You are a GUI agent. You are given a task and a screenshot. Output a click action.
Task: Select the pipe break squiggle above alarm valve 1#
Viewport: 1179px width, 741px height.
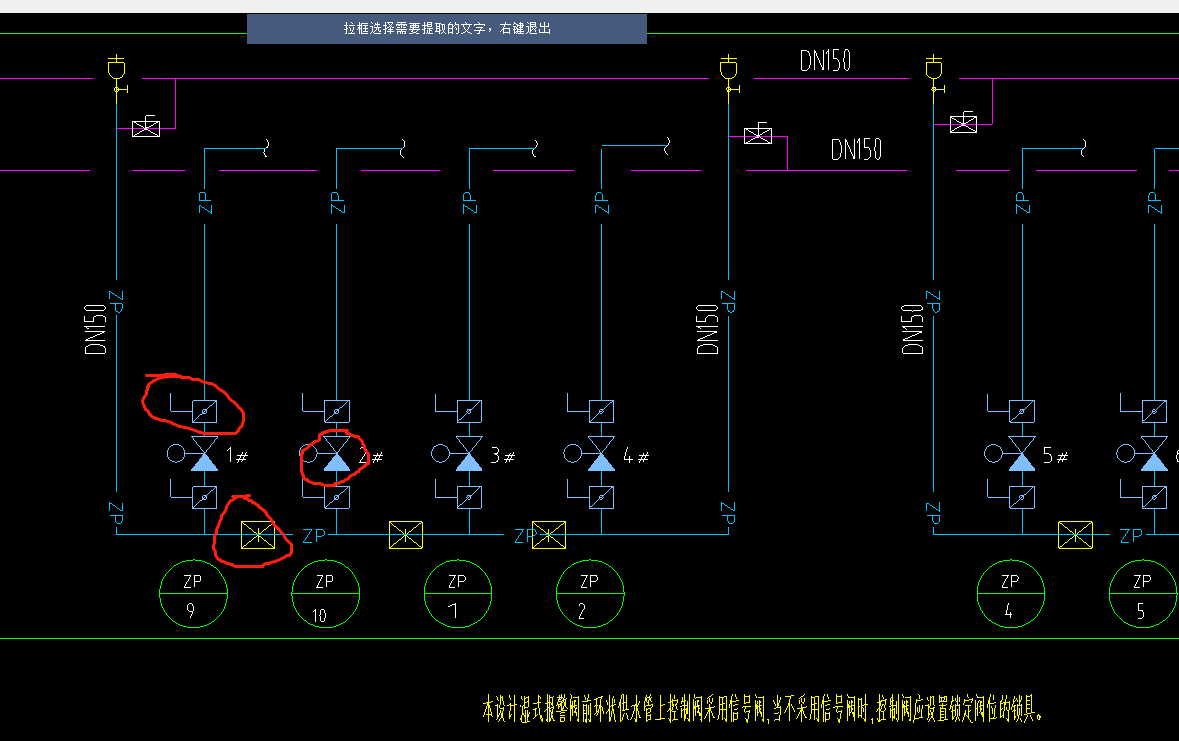(265, 148)
